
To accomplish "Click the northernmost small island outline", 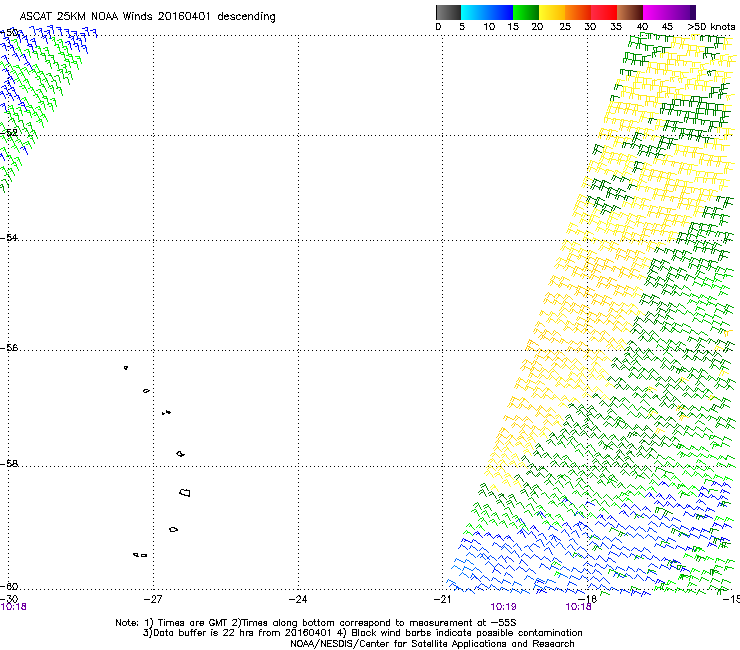I will click(126, 368).
